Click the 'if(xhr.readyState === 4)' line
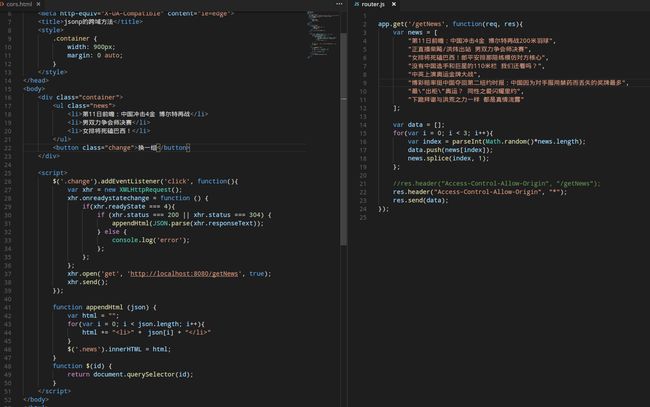Screen dimensions: 650x407 pos(129,206)
